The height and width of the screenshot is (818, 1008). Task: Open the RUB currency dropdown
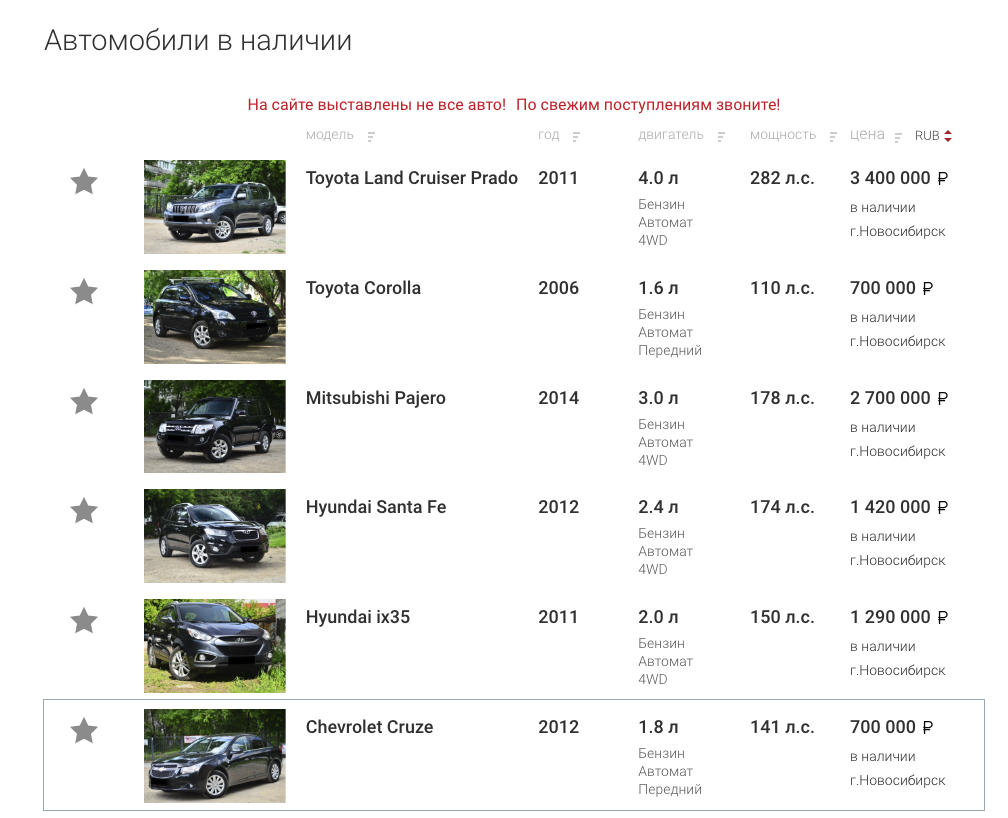(933, 136)
